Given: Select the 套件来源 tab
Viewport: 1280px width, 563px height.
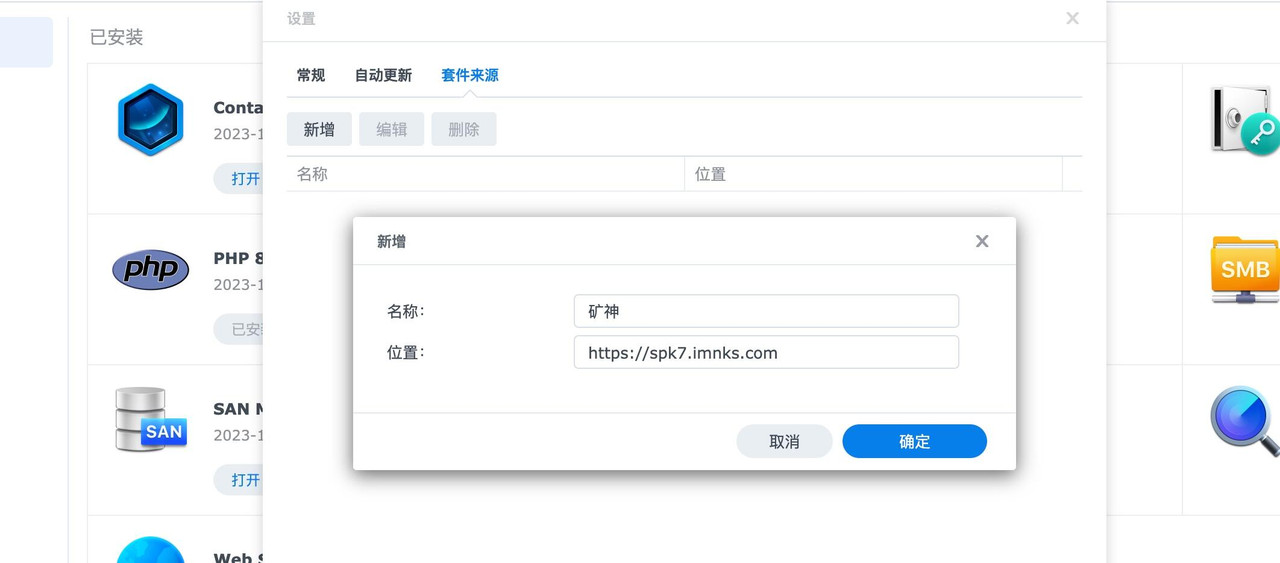Looking at the screenshot, I should [470, 75].
